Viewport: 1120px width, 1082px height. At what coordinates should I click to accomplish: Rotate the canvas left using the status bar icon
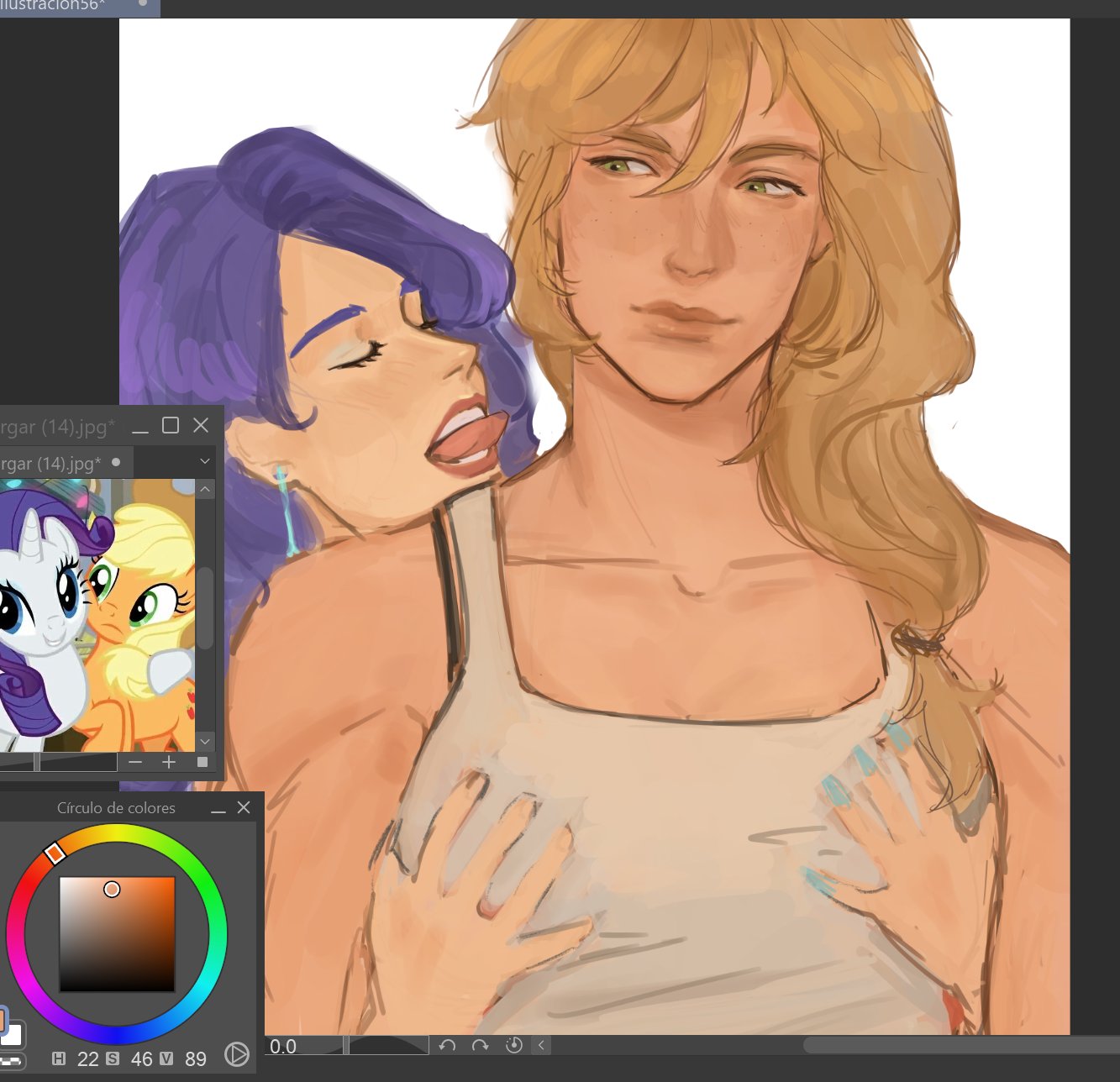pyautogui.click(x=447, y=1045)
